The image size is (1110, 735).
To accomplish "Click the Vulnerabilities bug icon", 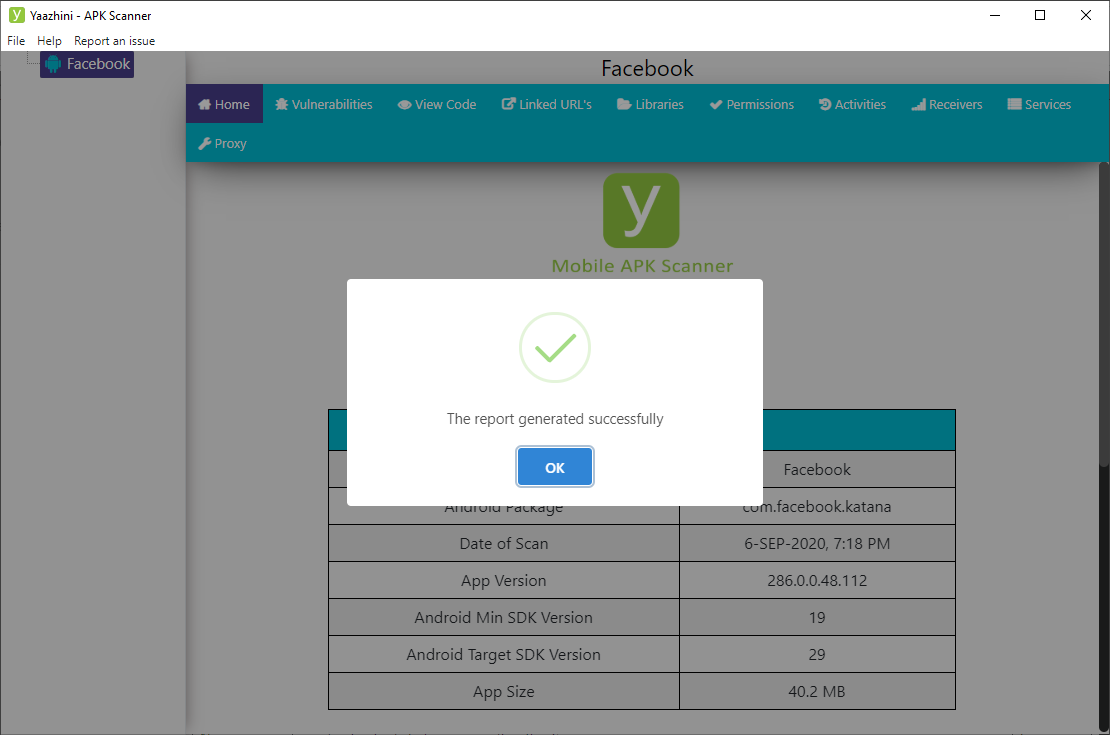I will click(x=282, y=105).
